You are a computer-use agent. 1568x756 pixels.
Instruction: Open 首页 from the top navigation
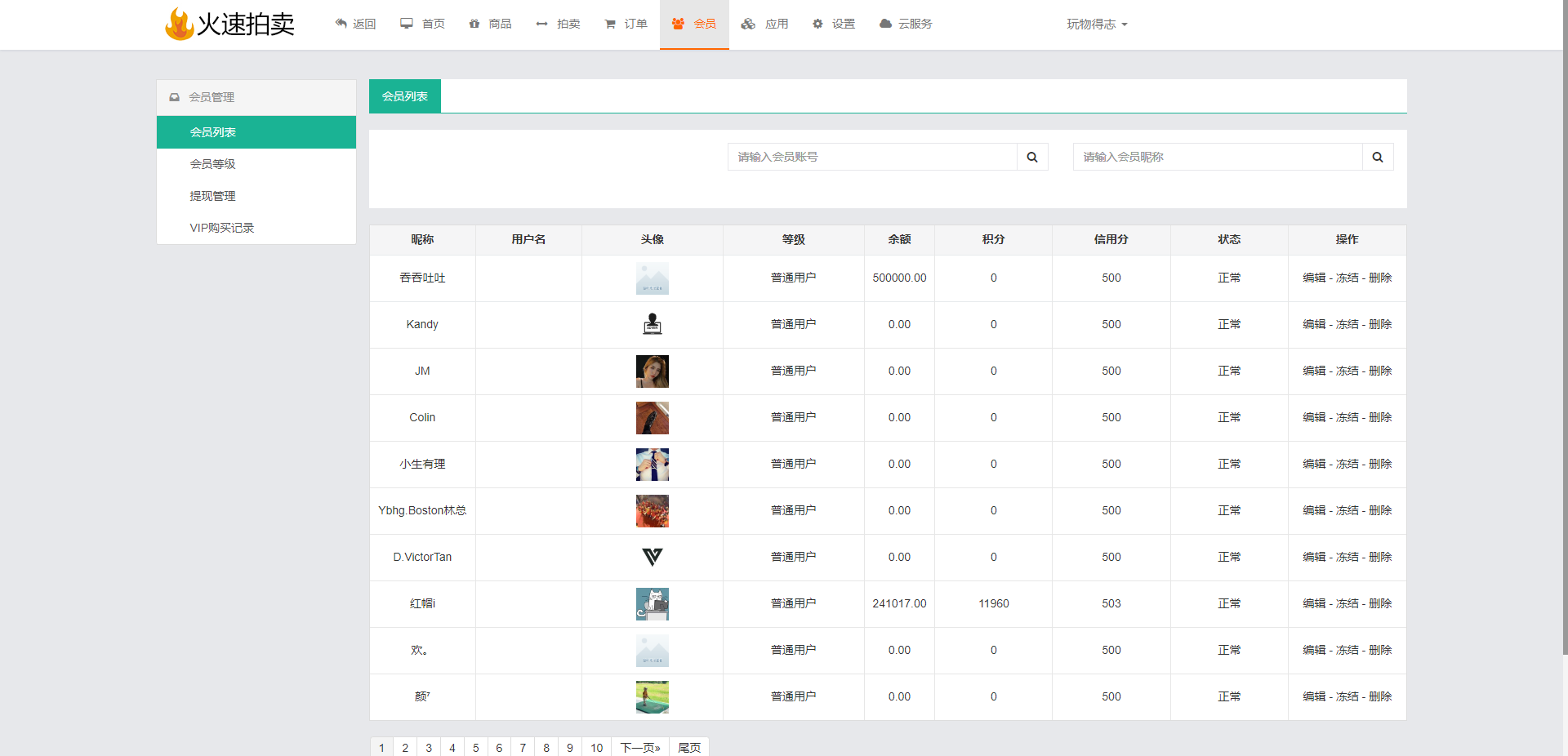[x=423, y=24]
